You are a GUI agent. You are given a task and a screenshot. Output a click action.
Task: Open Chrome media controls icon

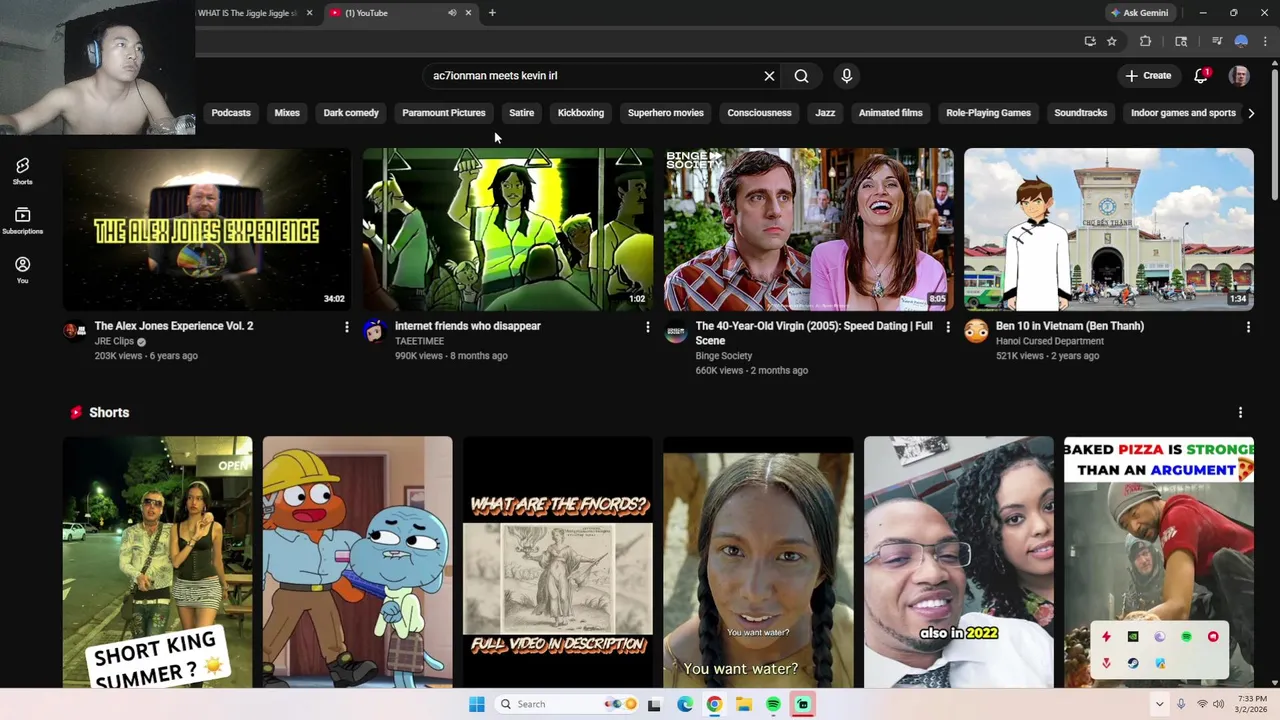click(1217, 41)
